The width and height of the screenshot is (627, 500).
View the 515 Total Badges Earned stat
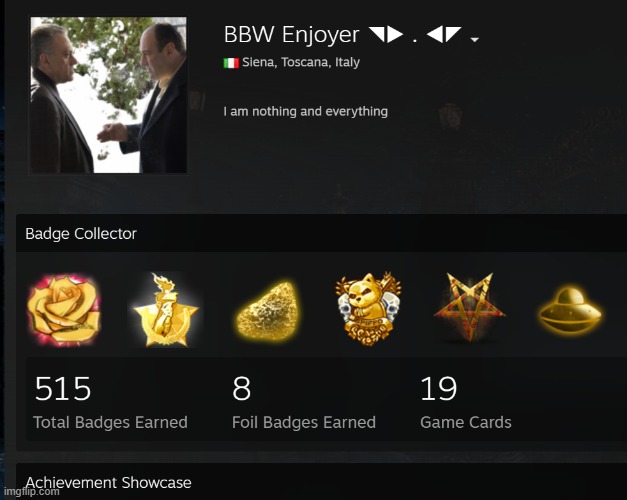point(110,402)
